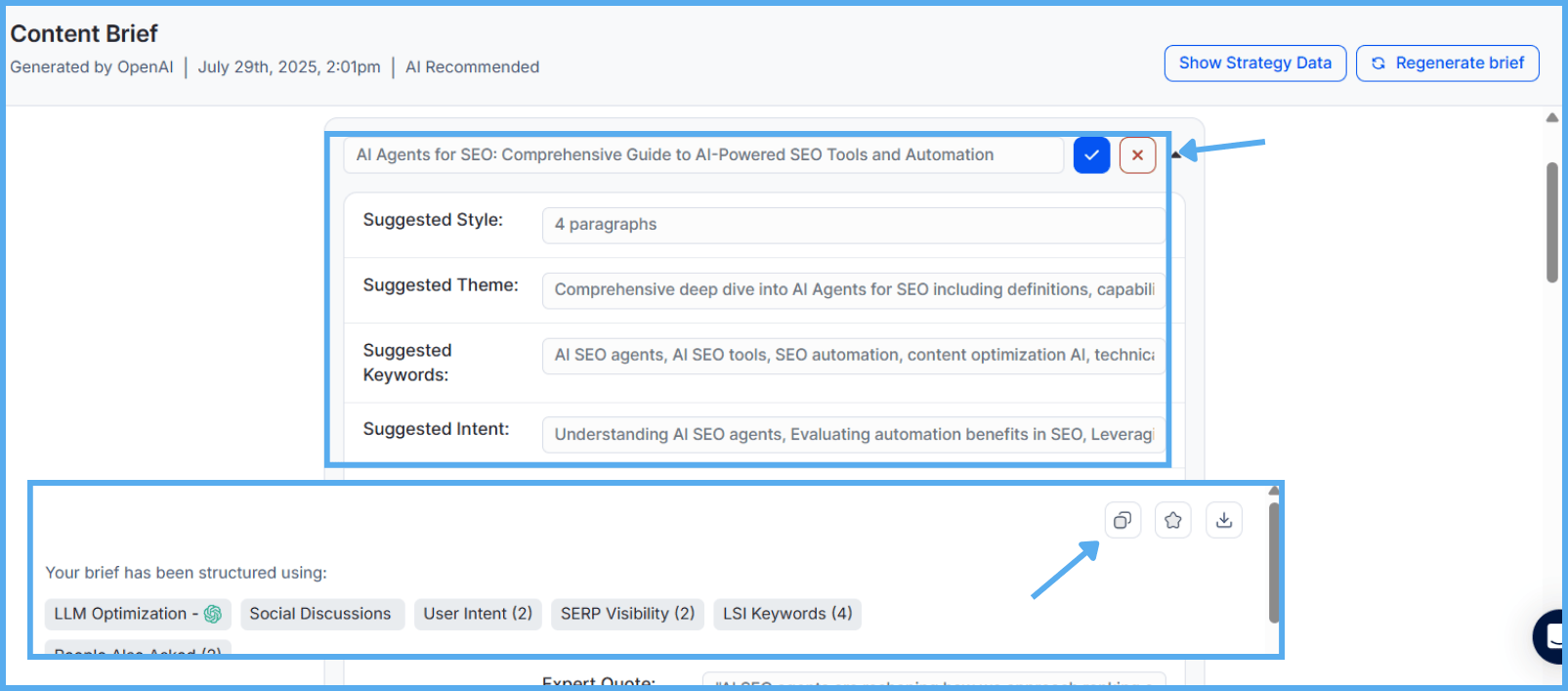This screenshot has width=1568, height=691.
Task: Cancel title edit with red X
Action: (x=1137, y=155)
